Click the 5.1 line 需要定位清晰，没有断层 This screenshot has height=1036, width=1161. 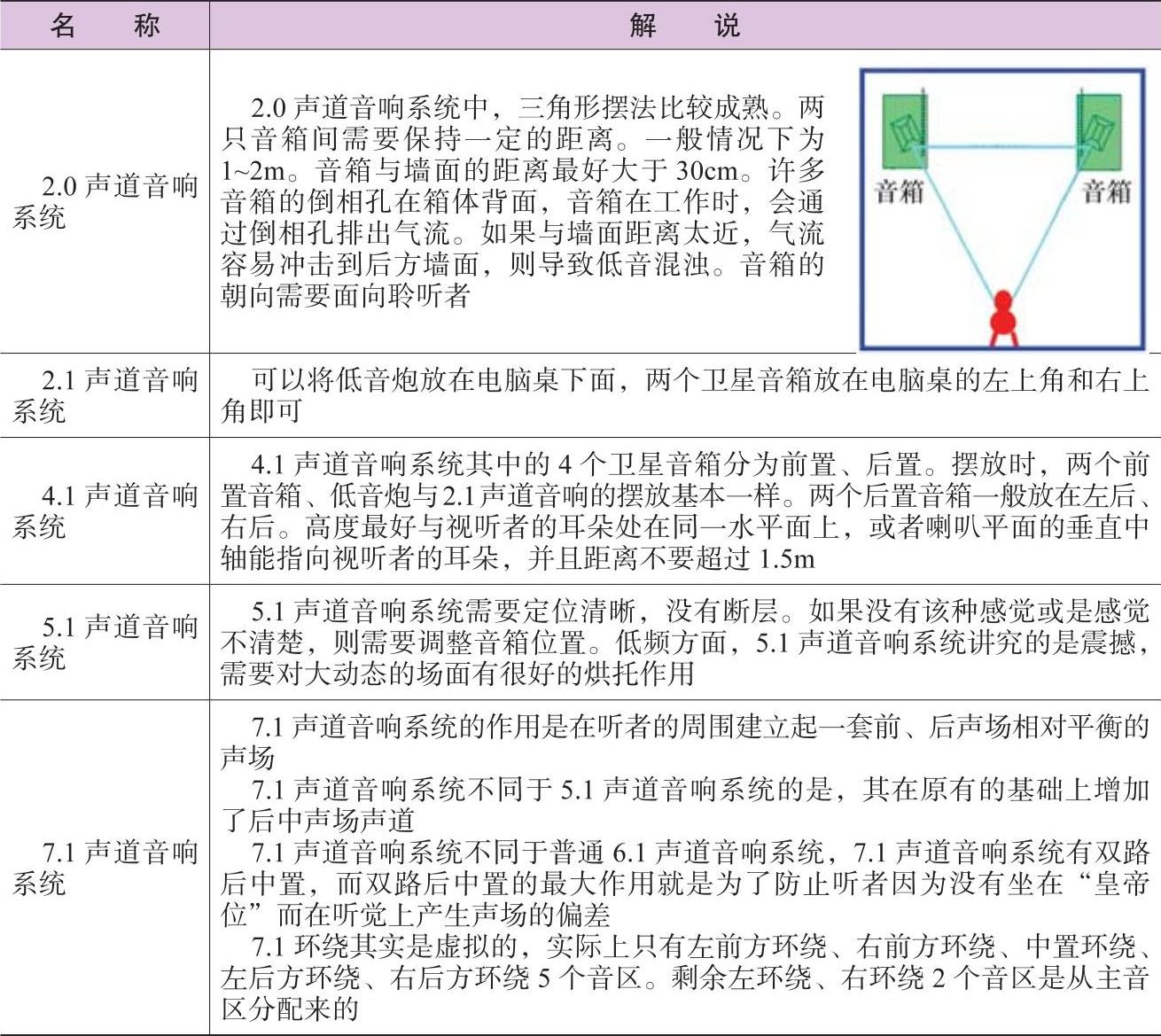coord(700,611)
